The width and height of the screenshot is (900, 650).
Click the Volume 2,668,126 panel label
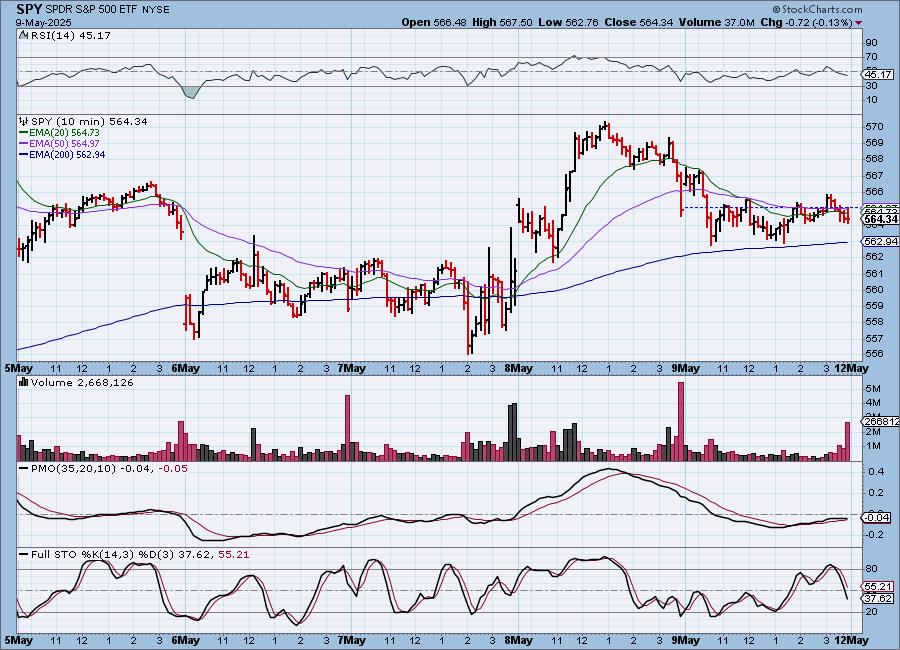click(82, 382)
